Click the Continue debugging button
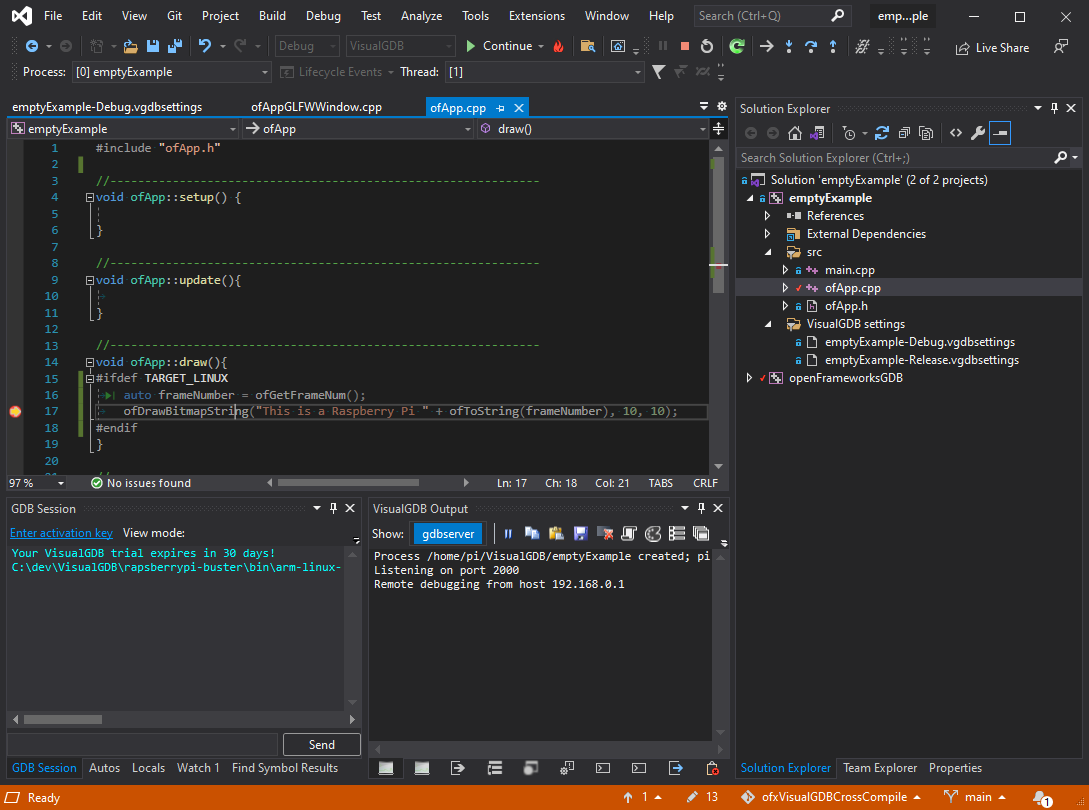Screen dimensions: 1089x810 (499, 47)
